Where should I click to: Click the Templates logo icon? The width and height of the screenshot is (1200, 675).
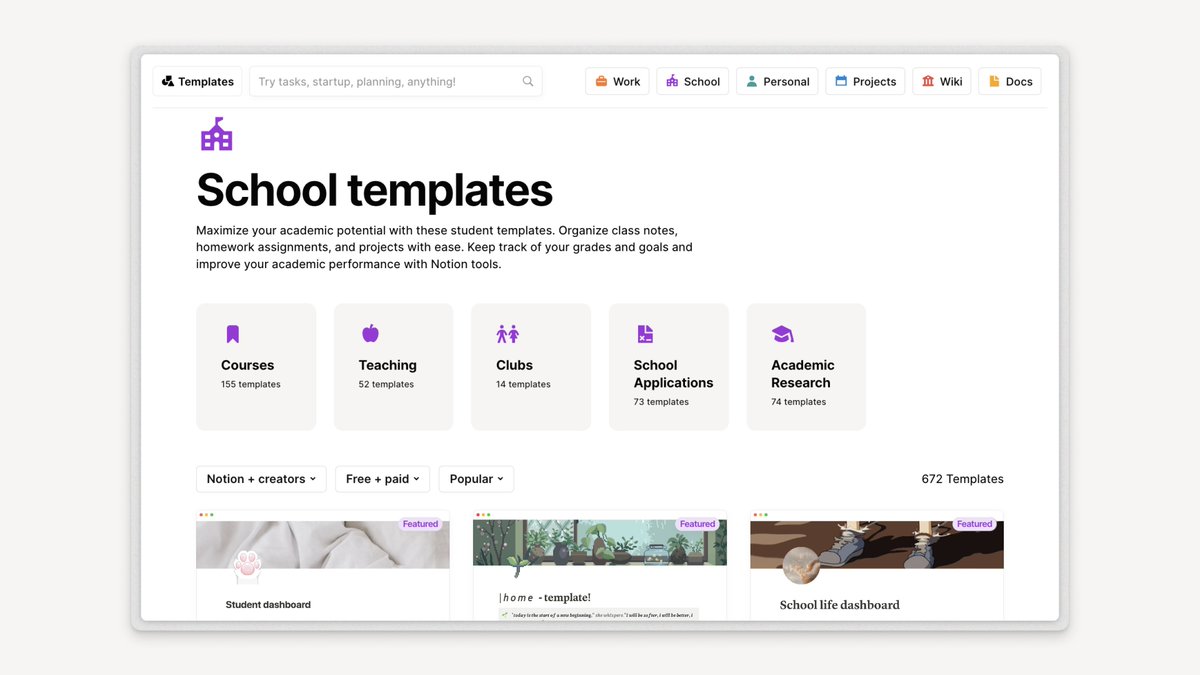[168, 82]
